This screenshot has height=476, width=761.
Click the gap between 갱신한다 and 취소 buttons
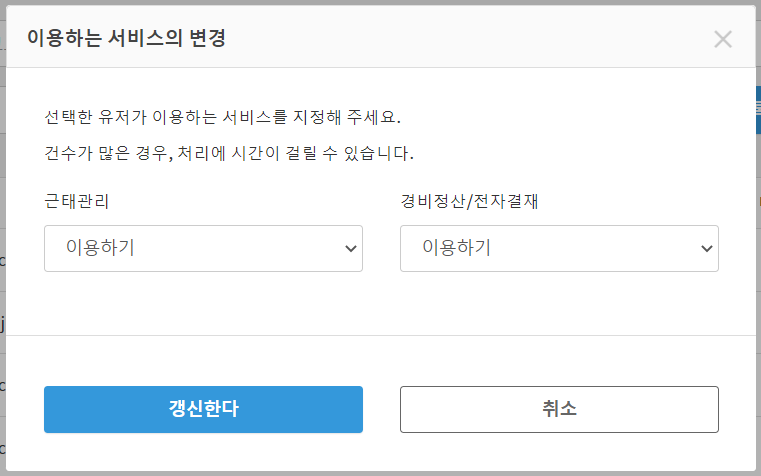click(x=381, y=409)
